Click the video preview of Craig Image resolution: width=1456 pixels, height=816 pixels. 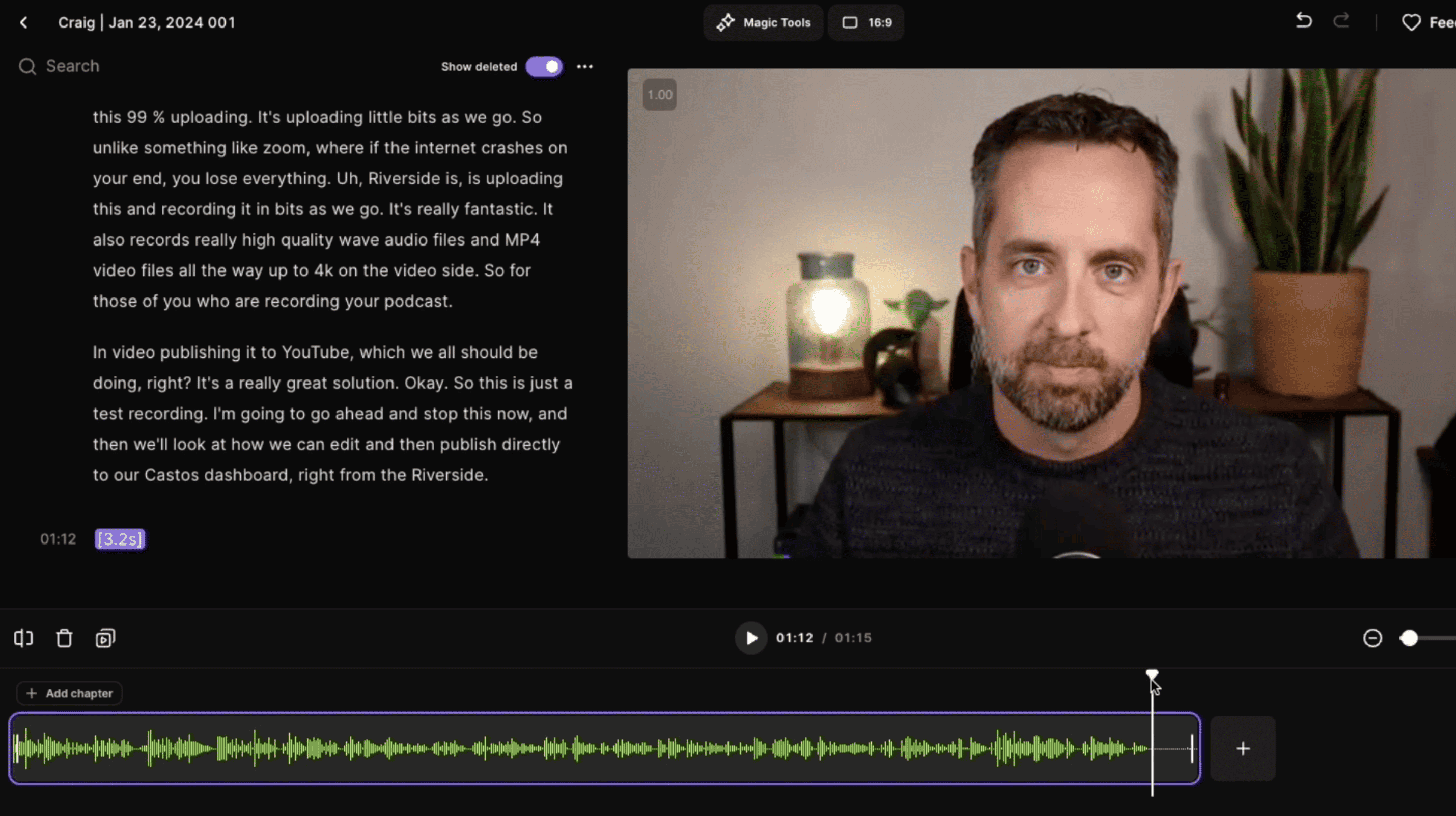(x=1041, y=313)
